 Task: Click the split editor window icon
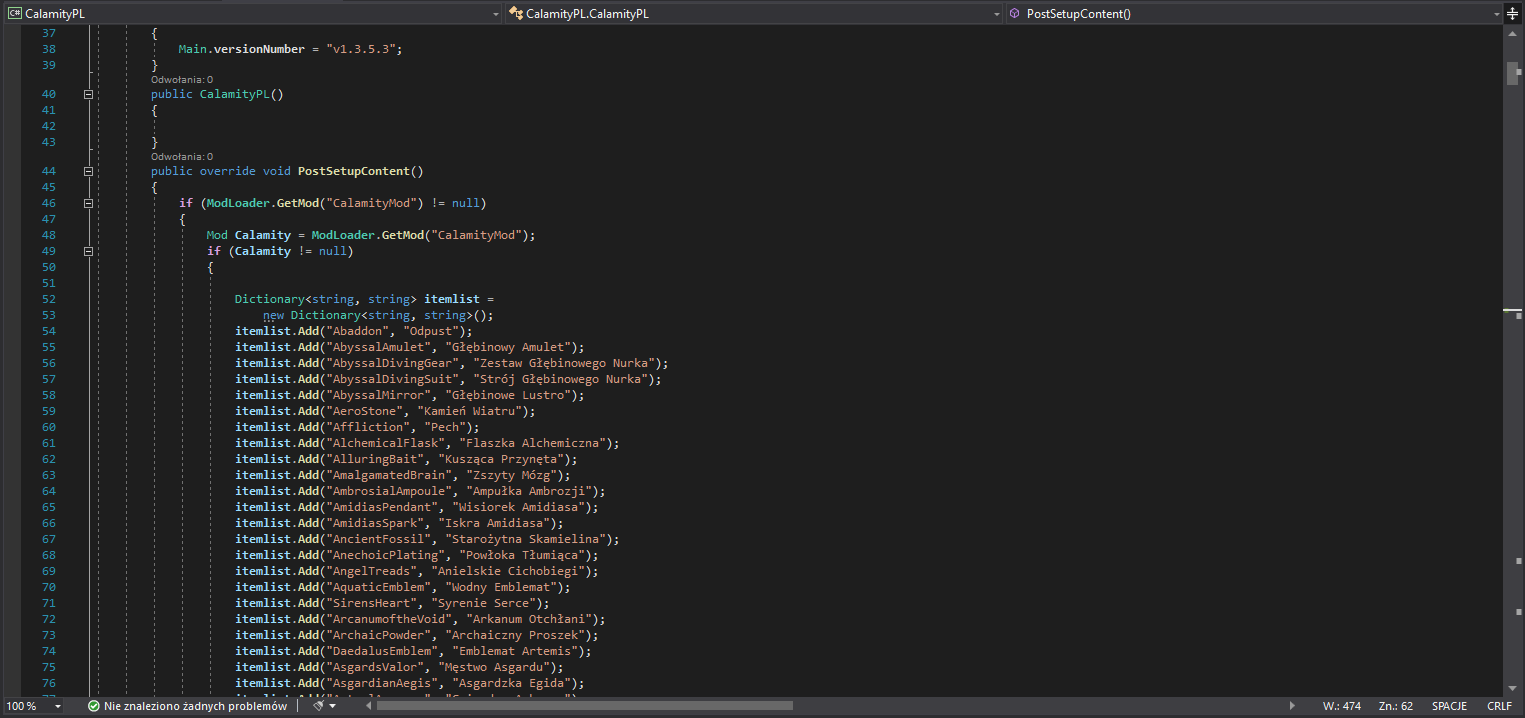[x=1513, y=13]
